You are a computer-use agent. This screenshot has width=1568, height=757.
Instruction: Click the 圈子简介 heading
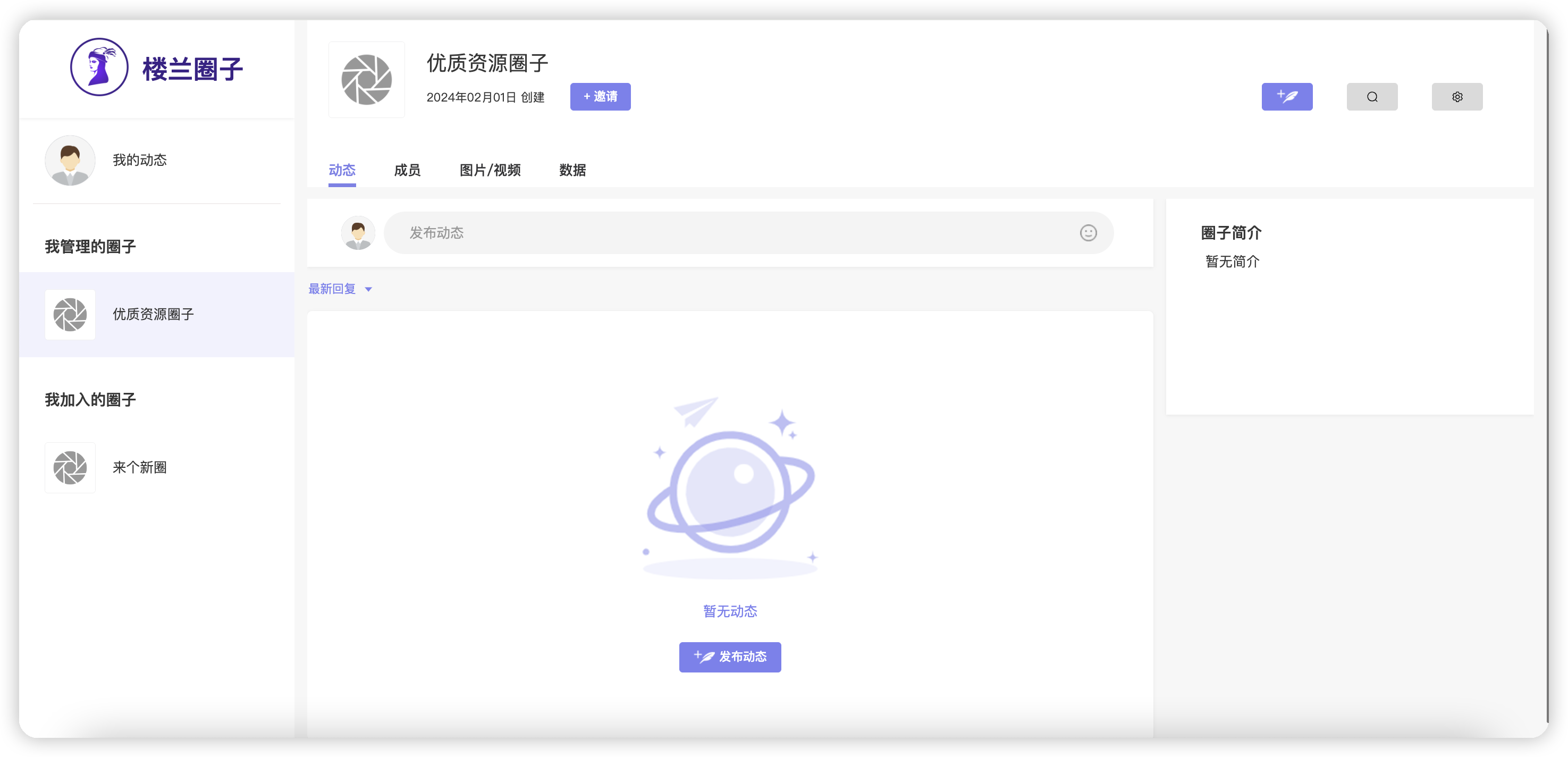point(1231,233)
